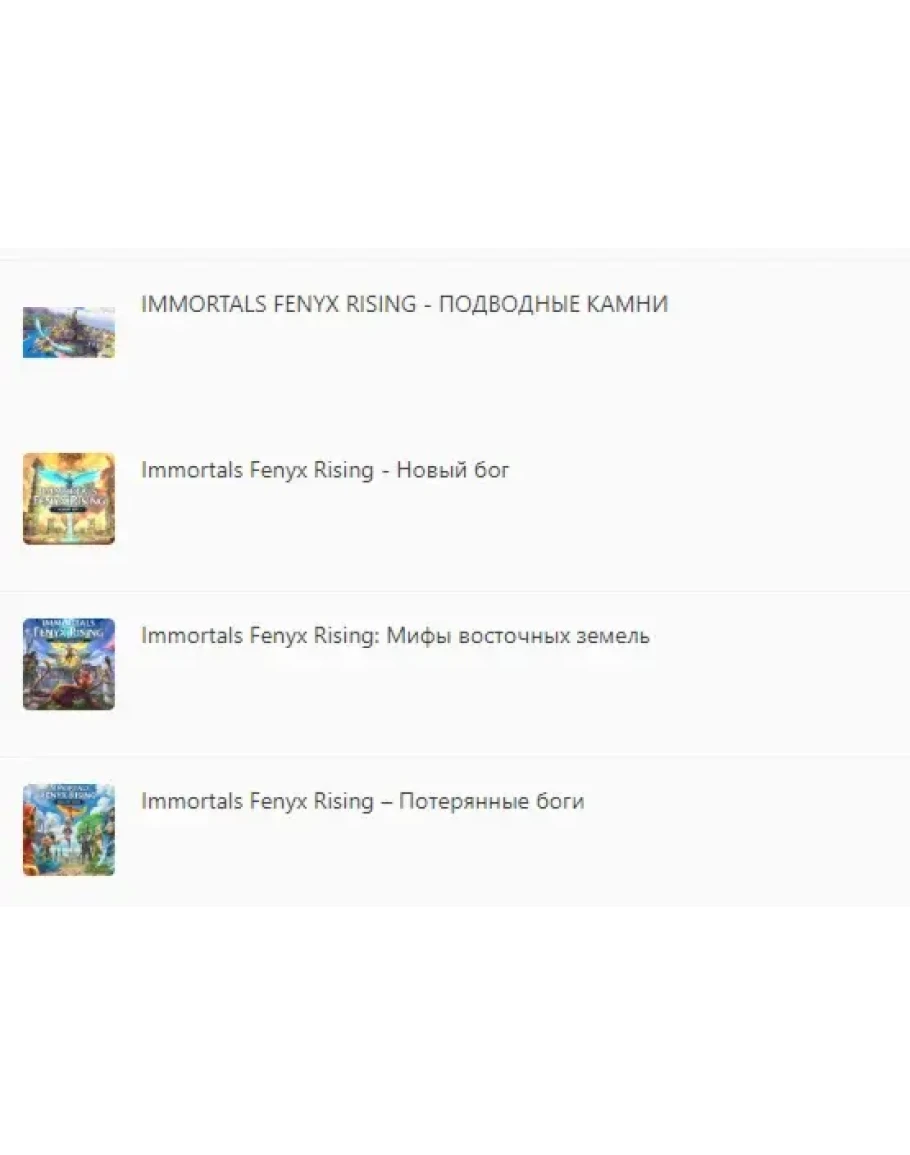This screenshot has width=910, height=1155.
Task: Click the Новый бог cover art icon
Action: [69, 499]
